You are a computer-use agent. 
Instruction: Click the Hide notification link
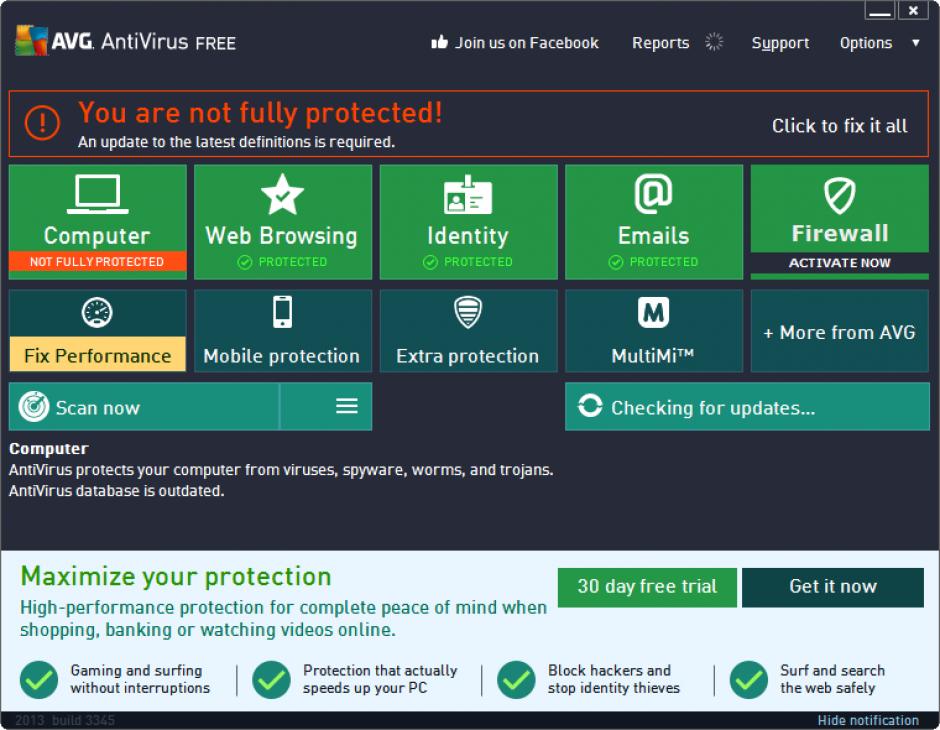(867, 720)
